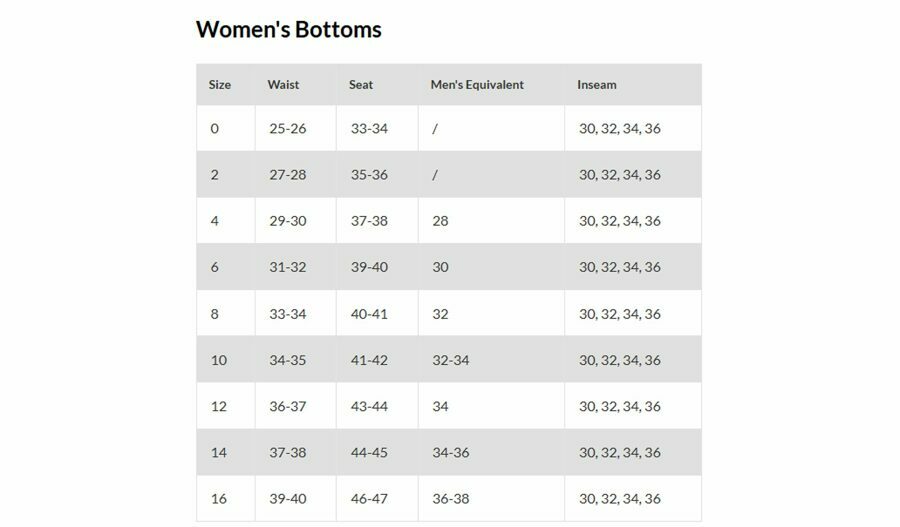Click waist measurement 27-28
Viewport: 900px width, 527px height.
287,175
